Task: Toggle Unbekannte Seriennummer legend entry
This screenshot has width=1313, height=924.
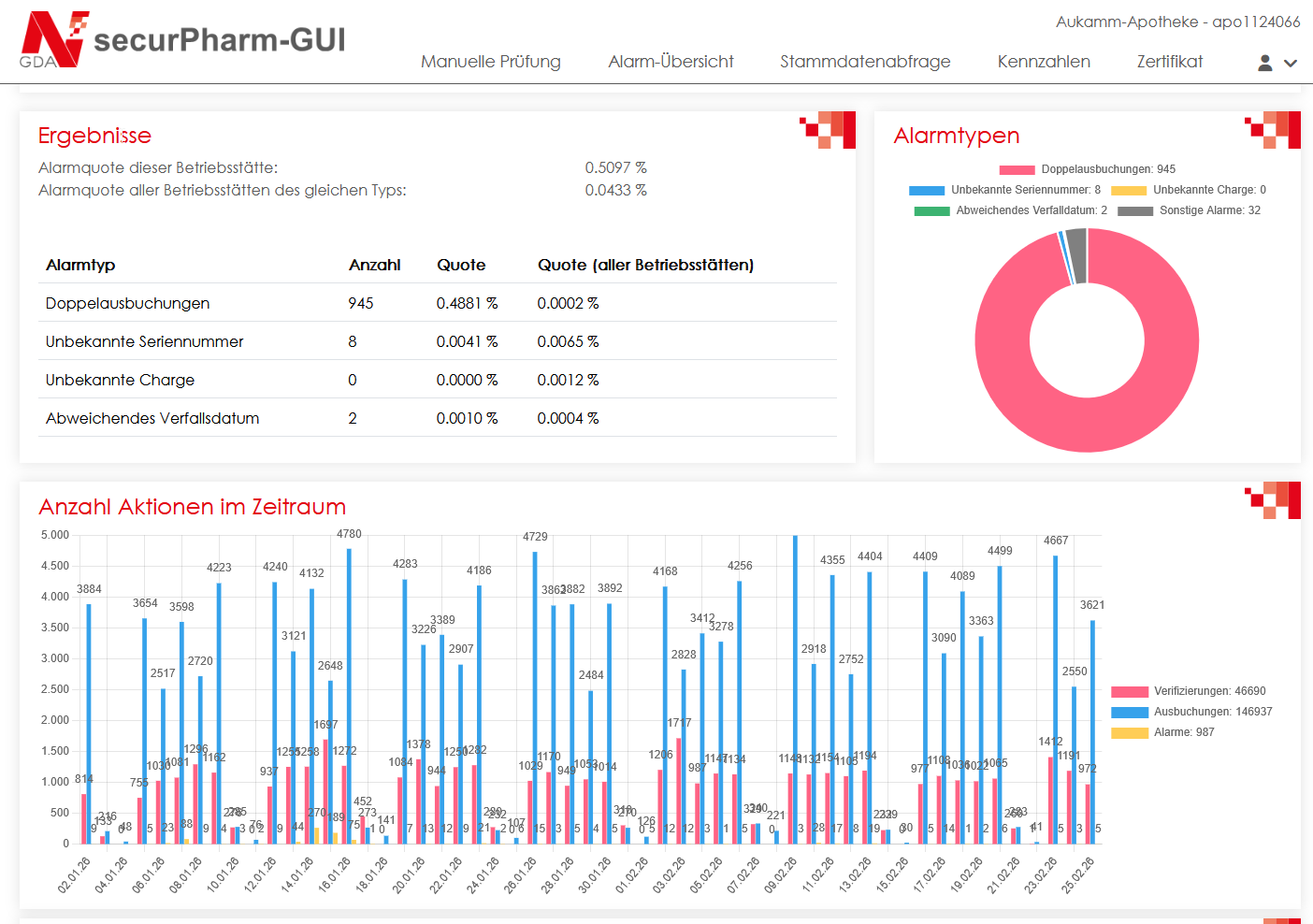Action: (x=1005, y=190)
